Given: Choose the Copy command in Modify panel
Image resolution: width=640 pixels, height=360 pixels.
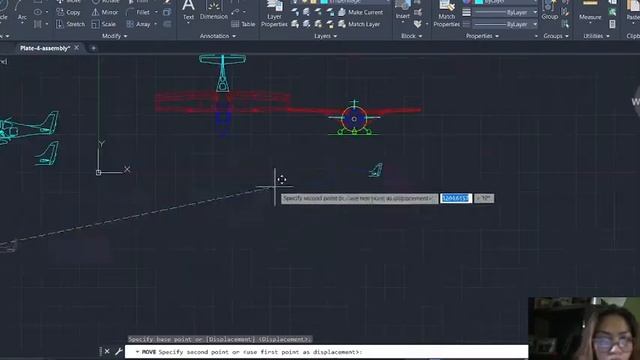Looking at the screenshot, I should pyautogui.click(x=68, y=12).
